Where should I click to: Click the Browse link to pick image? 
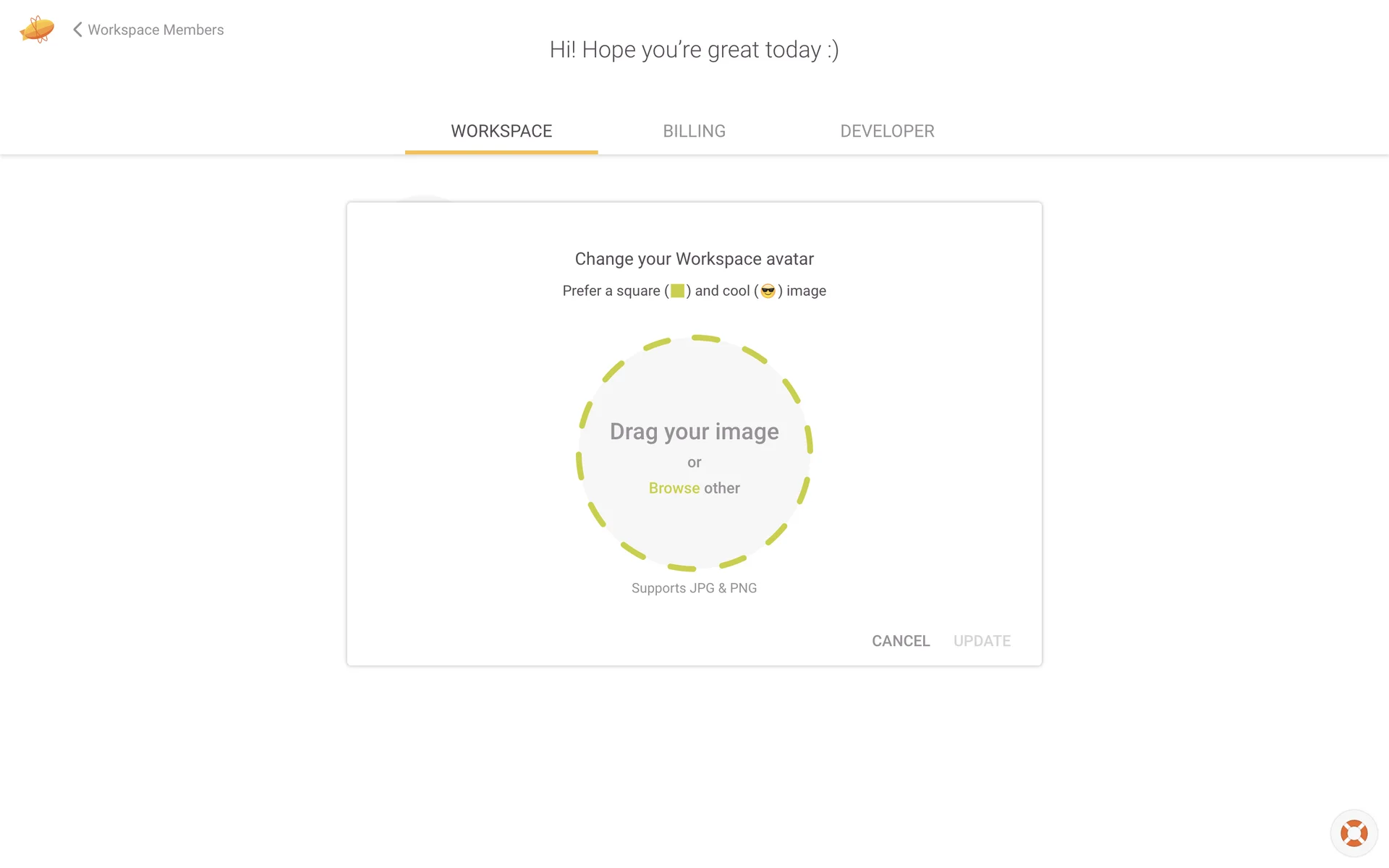[674, 488]
